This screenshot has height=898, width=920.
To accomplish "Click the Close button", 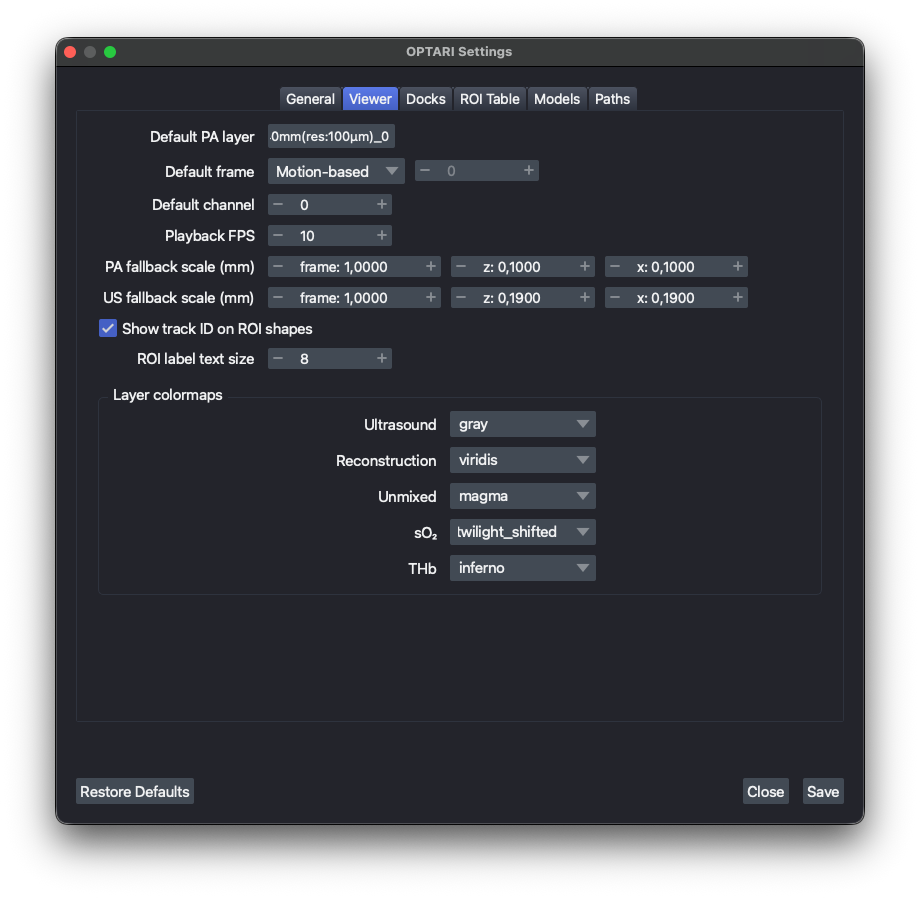I will (x=766, y=792).
